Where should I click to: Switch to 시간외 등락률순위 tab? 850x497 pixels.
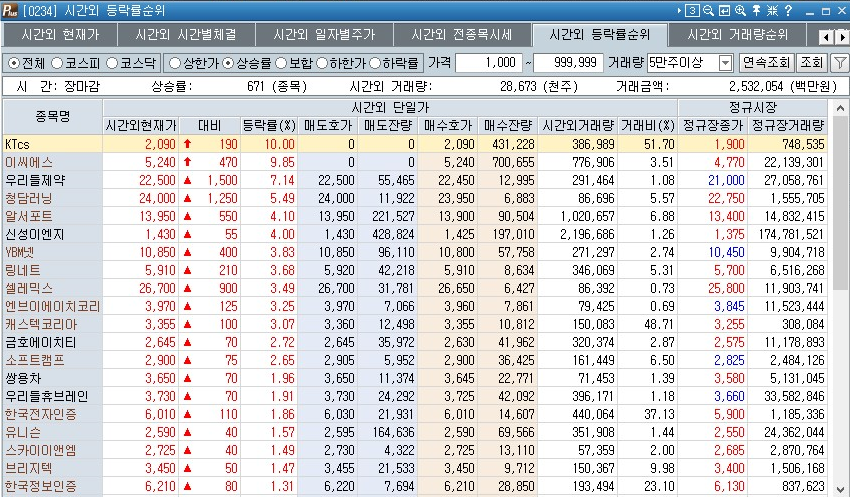pyautogui.click(x=600, y=35)
